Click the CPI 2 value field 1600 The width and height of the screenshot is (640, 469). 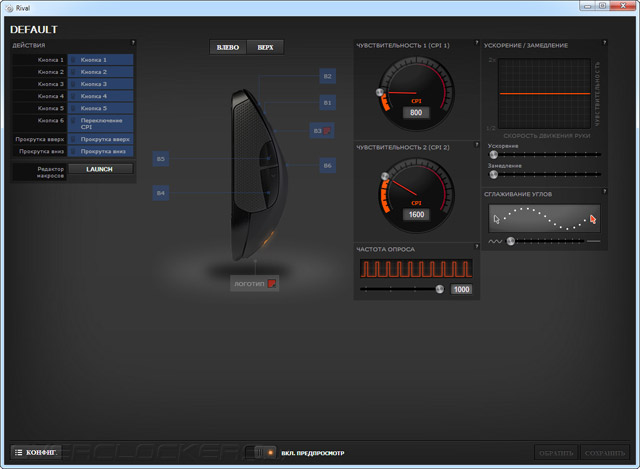point(416,214)
